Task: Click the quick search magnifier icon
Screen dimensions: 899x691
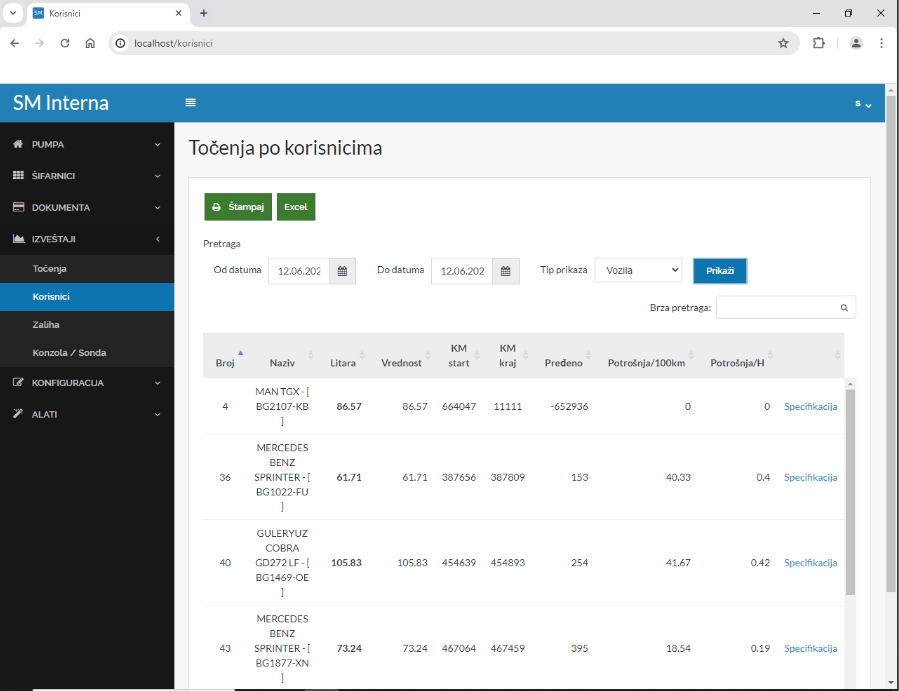Action: pyautogui.click(x=844, y=308)
